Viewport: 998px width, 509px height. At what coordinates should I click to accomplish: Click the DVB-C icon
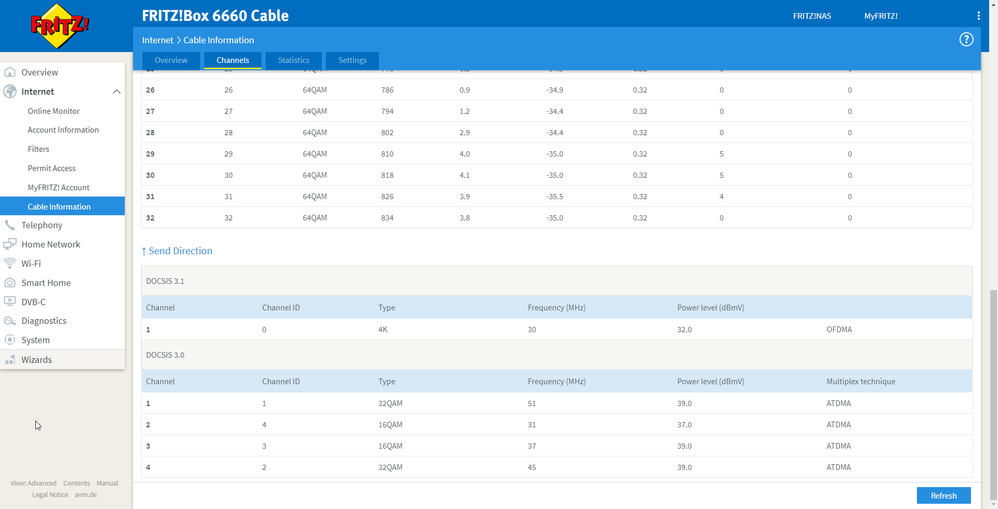click(x=10, y=302)
